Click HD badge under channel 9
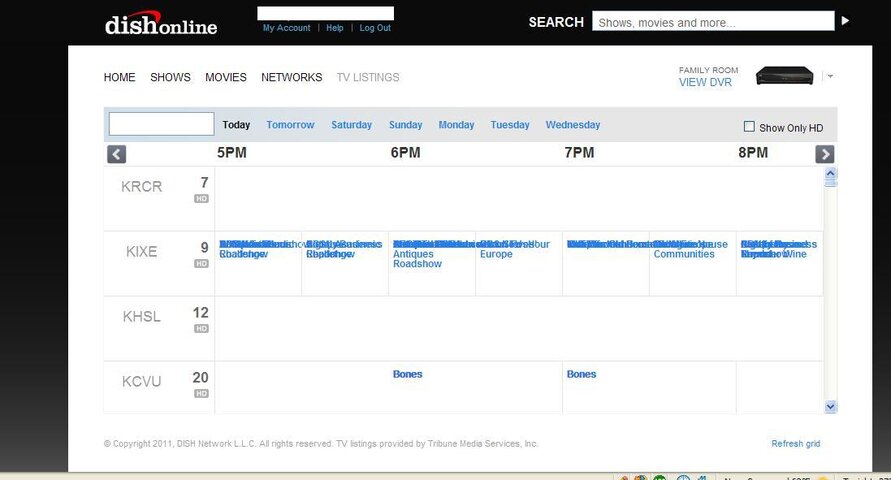 (x=201, y=264)
